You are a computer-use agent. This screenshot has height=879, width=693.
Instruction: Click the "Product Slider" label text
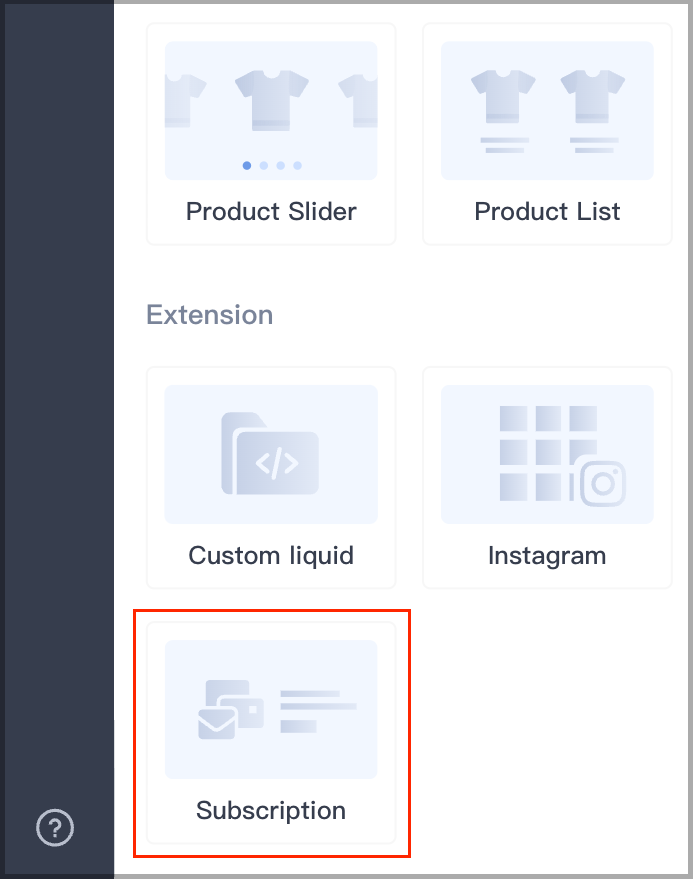point(271,212)
